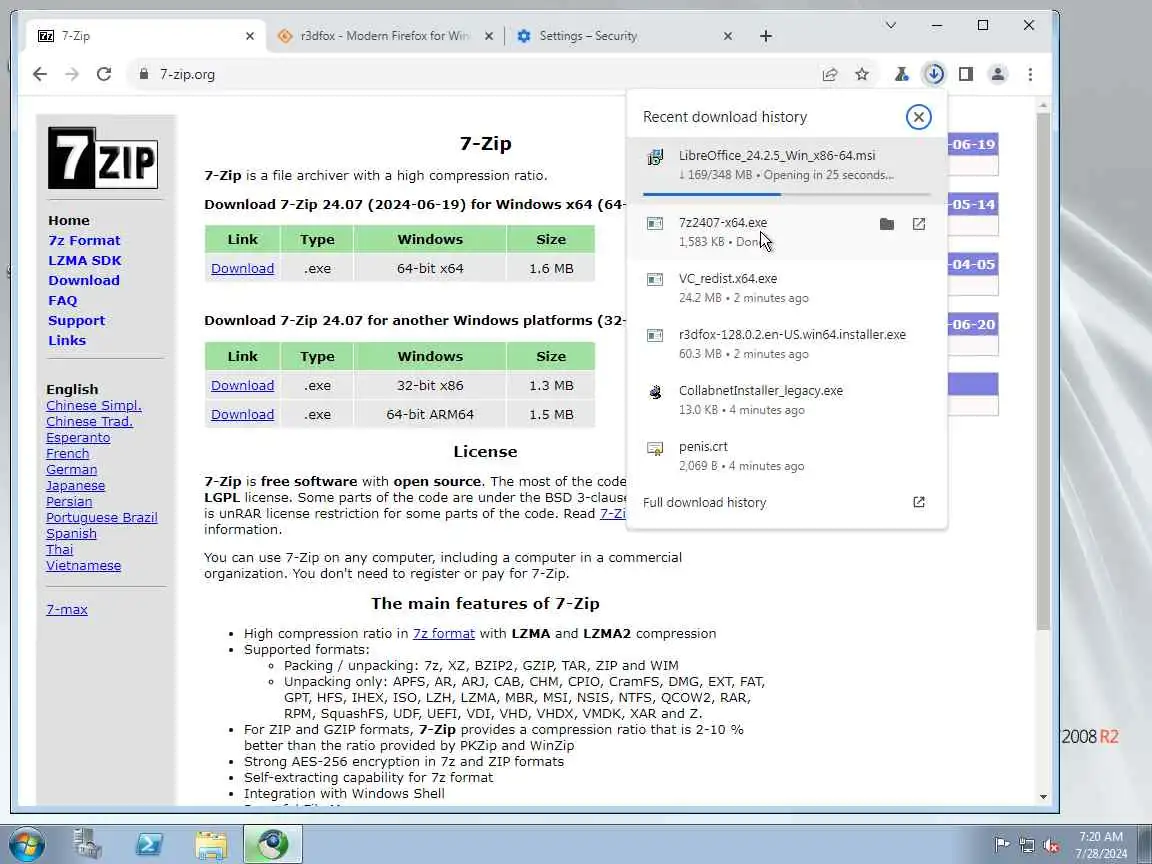Open the tab search chevron
The height and width of the screenshot is (864, 1152).
click(890, 25)
